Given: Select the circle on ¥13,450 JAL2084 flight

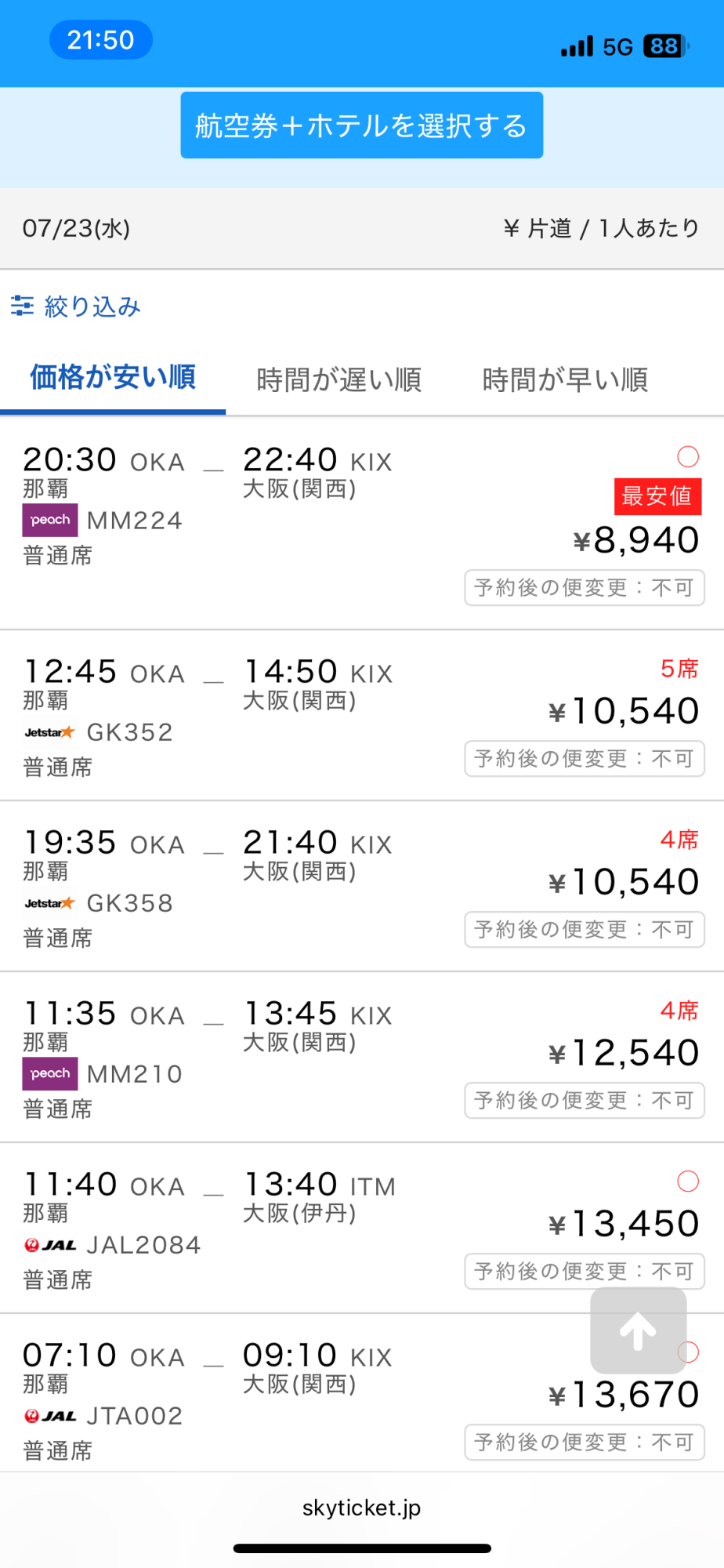Looking at the screenshot, I should point(688,1181).
